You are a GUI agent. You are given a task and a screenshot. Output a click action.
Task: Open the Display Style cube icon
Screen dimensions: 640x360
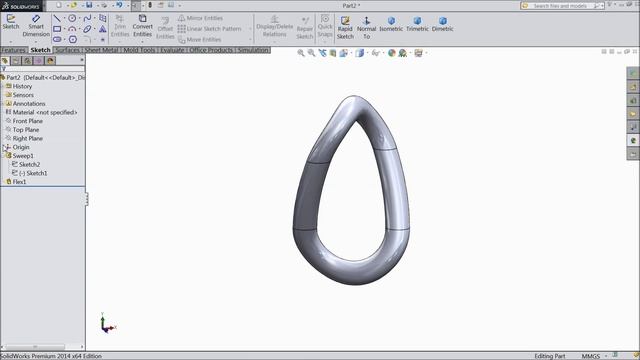tap(359, 53)
